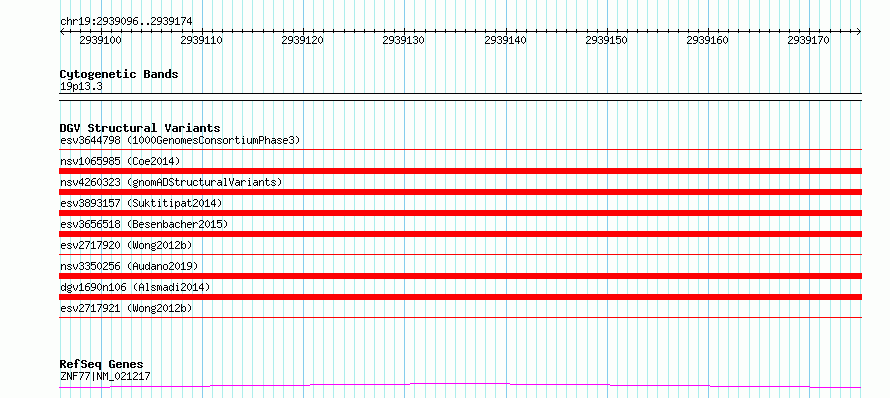Click the nsv3350256 Audano2019 label
The image size is (890, 398).
pyautogui.click(x=129, y=266)
